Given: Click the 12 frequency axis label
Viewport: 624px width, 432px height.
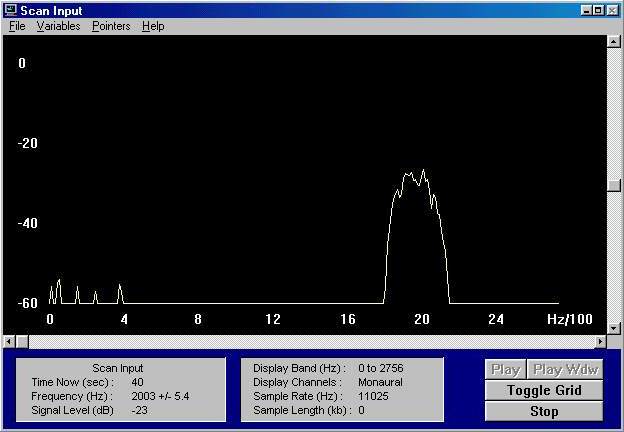Looking at the screenshot, I should tap(273, 319).
